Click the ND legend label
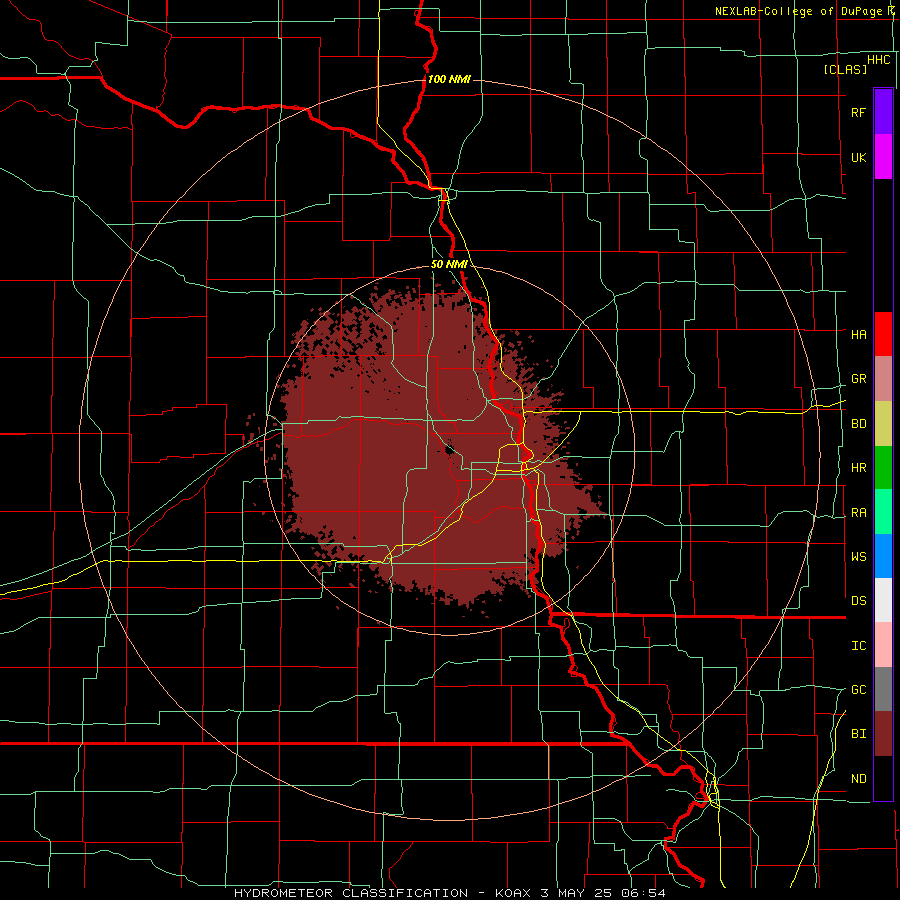The height and width of the screenshot is (900, 900). click(x=859, y=779)
